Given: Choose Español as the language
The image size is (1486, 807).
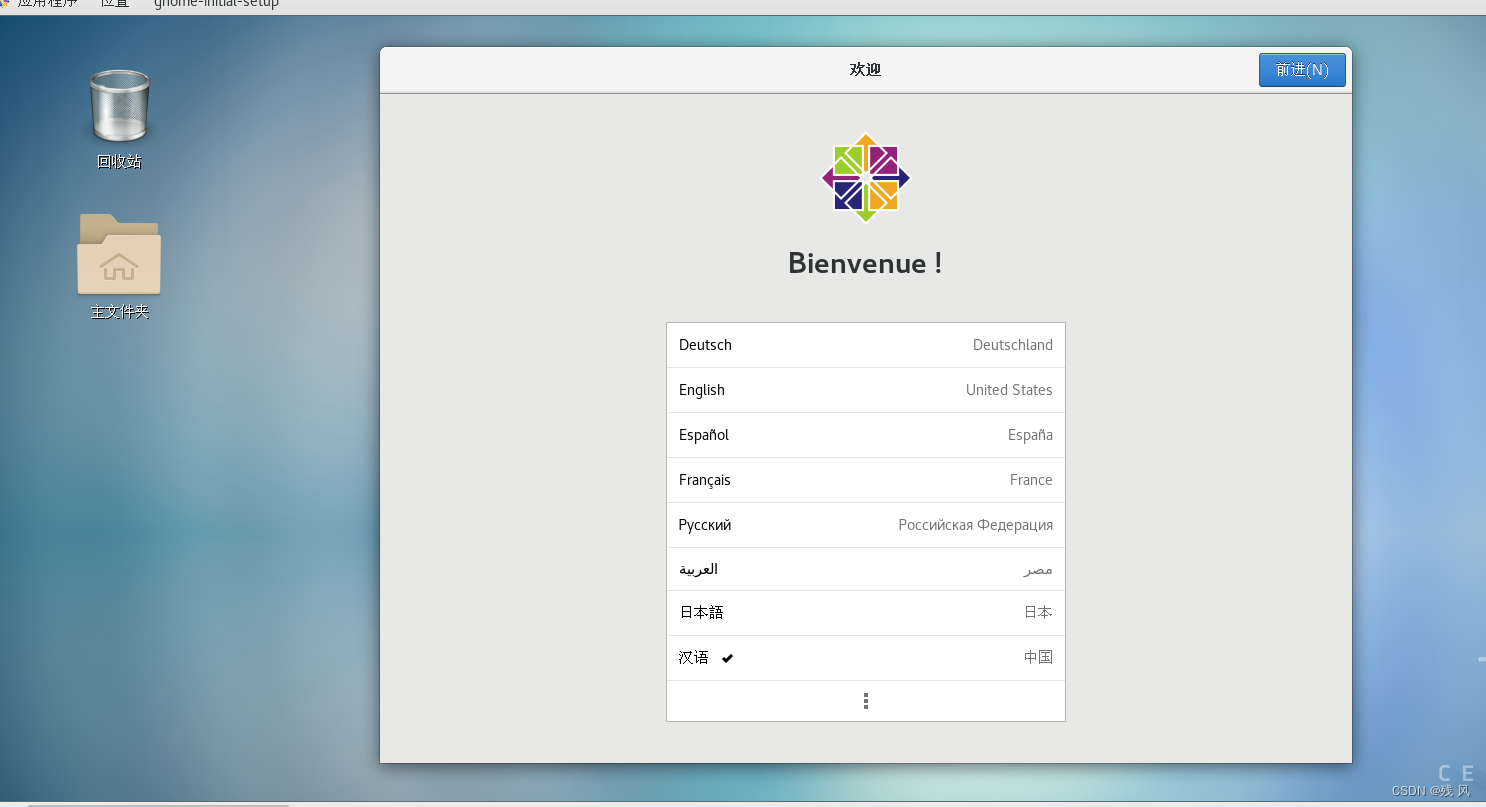Looking at the screenshot, I should click(x=866, y=435).
